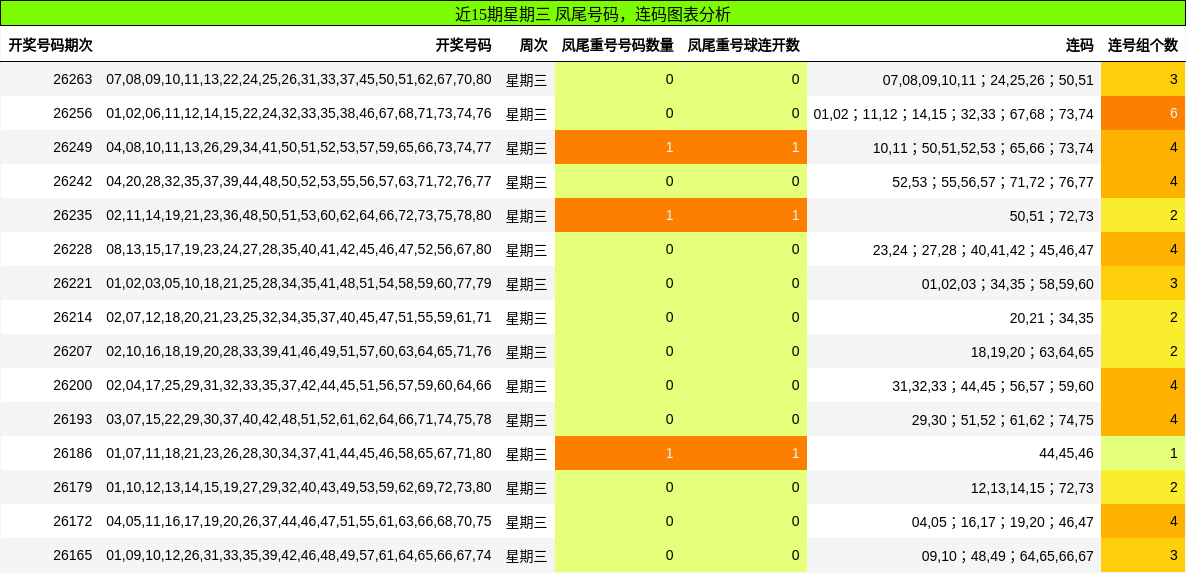Click the winning numbers for issue 26235
Screen dimensions: 1186x573
click(299, 215)
